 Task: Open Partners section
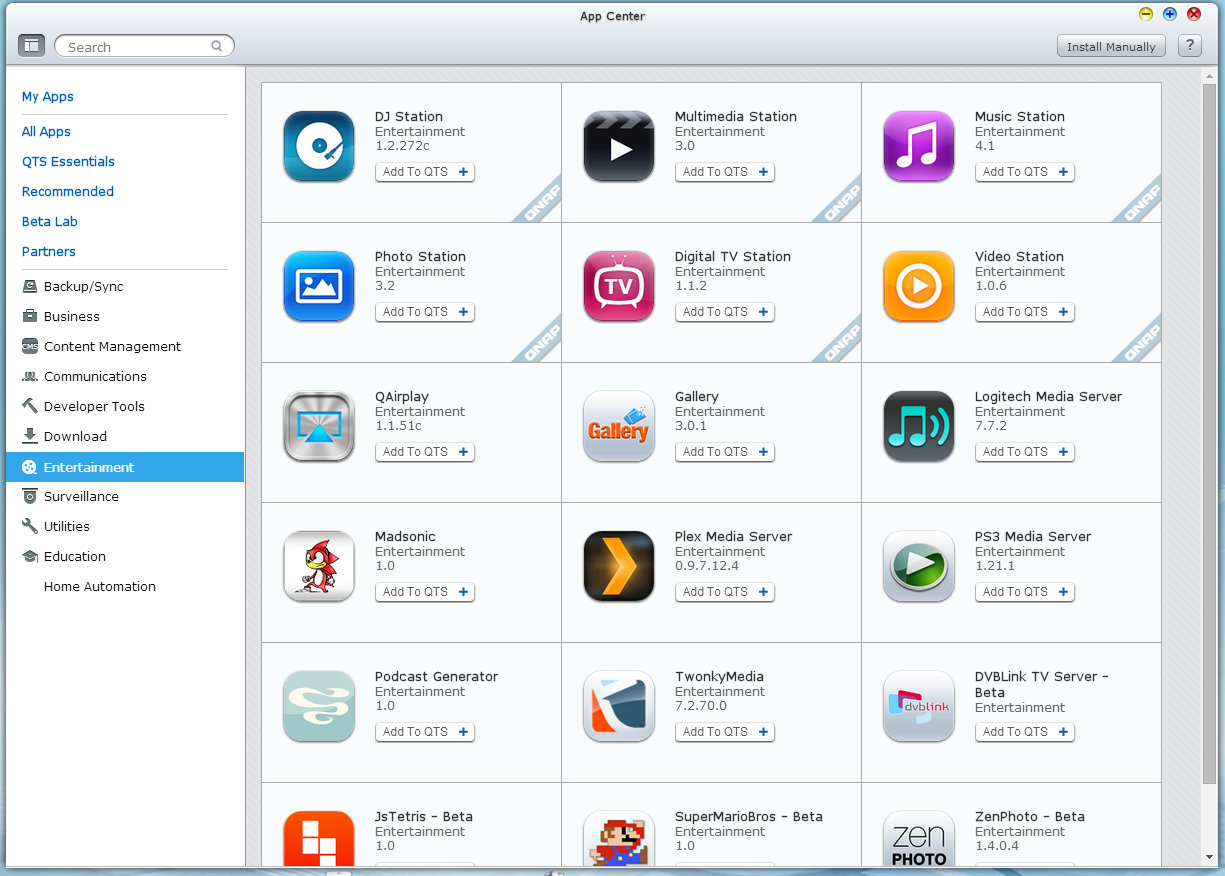(x=49, y=251)
